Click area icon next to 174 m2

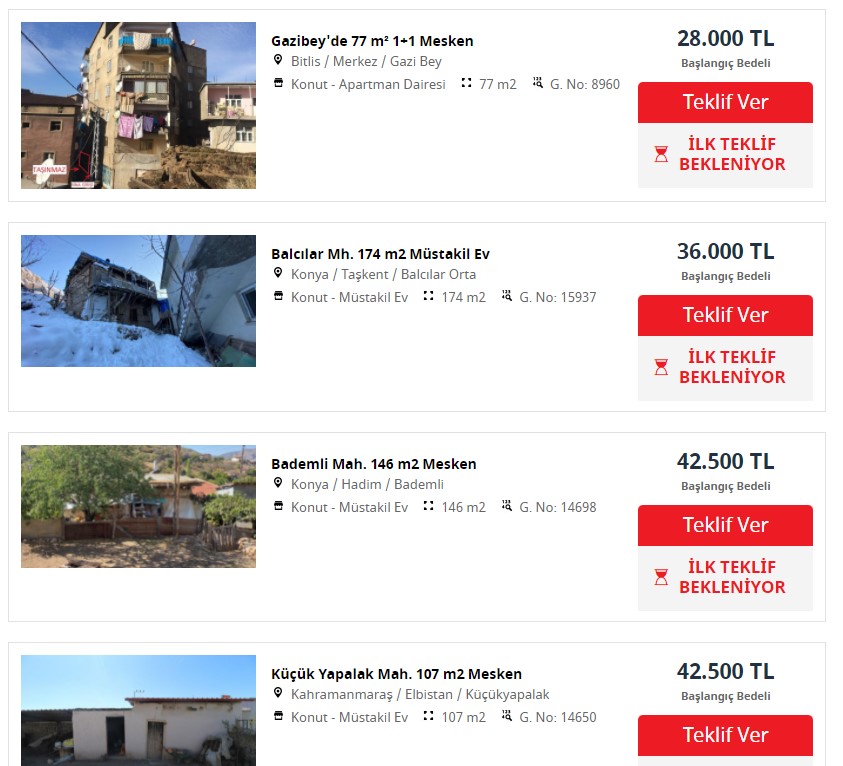428,296
